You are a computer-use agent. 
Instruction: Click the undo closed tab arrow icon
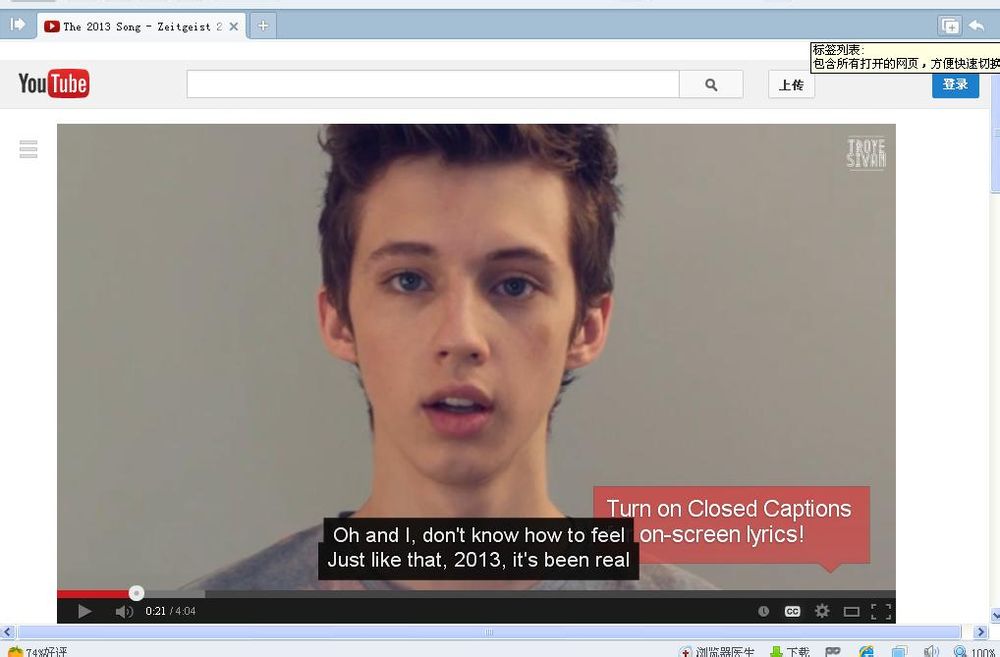point(976,26)
